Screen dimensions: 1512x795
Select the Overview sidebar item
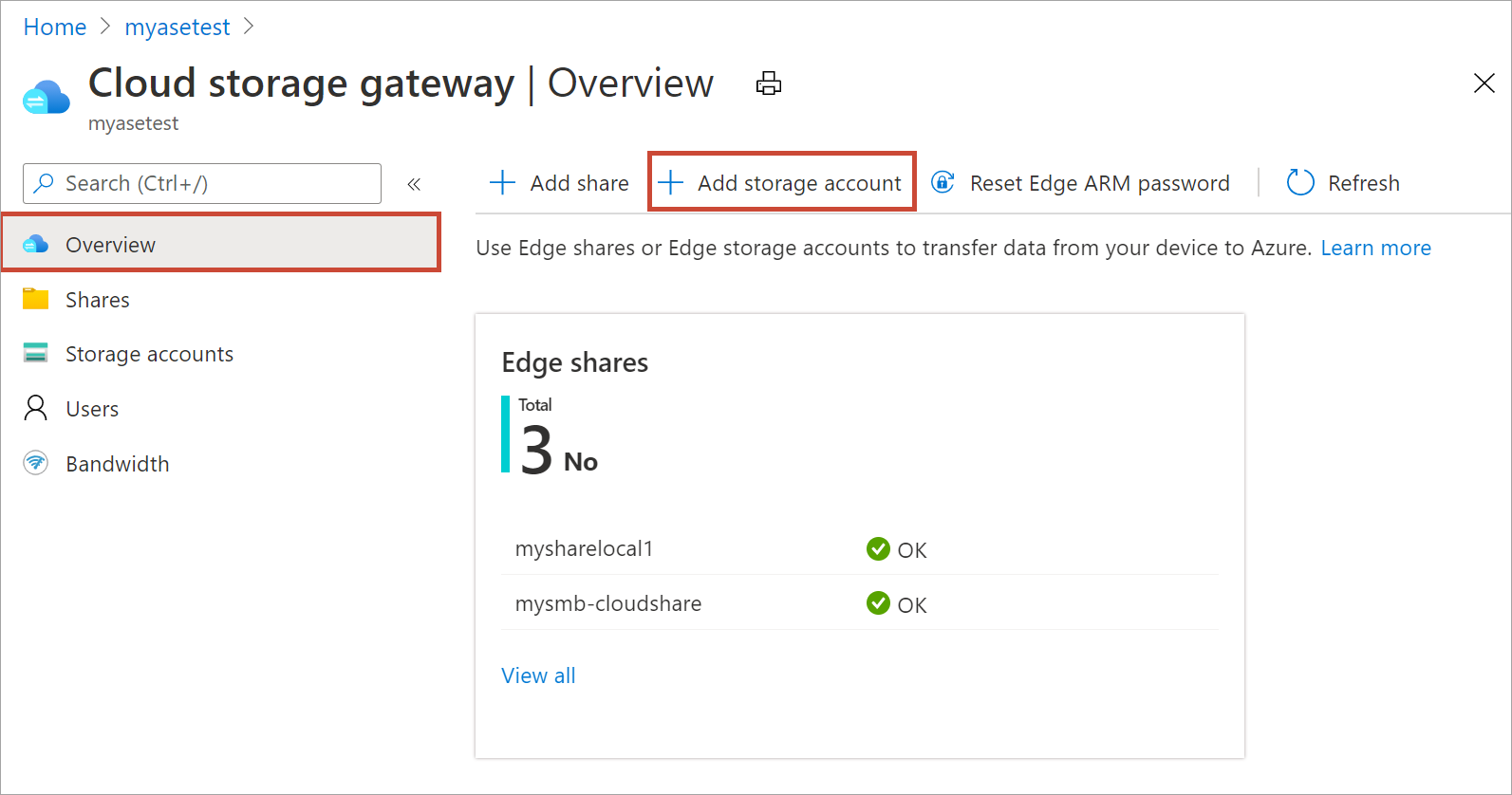point(110,245)
